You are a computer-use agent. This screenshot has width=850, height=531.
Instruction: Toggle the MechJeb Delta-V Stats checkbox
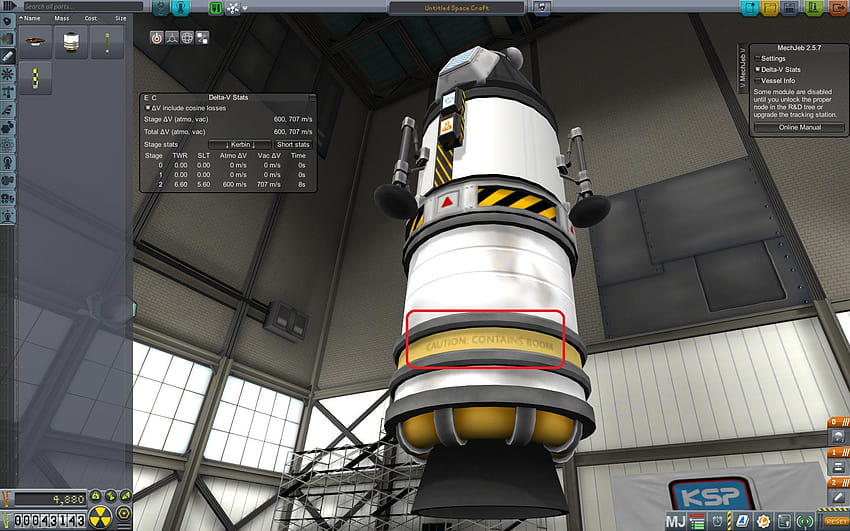(x=757, y=69)
